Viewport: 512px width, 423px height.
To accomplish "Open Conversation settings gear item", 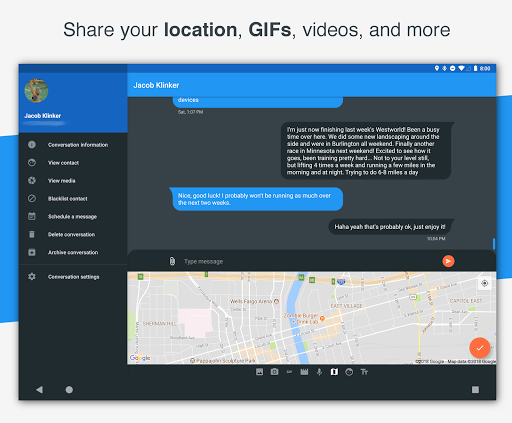I will [x=73, y=277].
